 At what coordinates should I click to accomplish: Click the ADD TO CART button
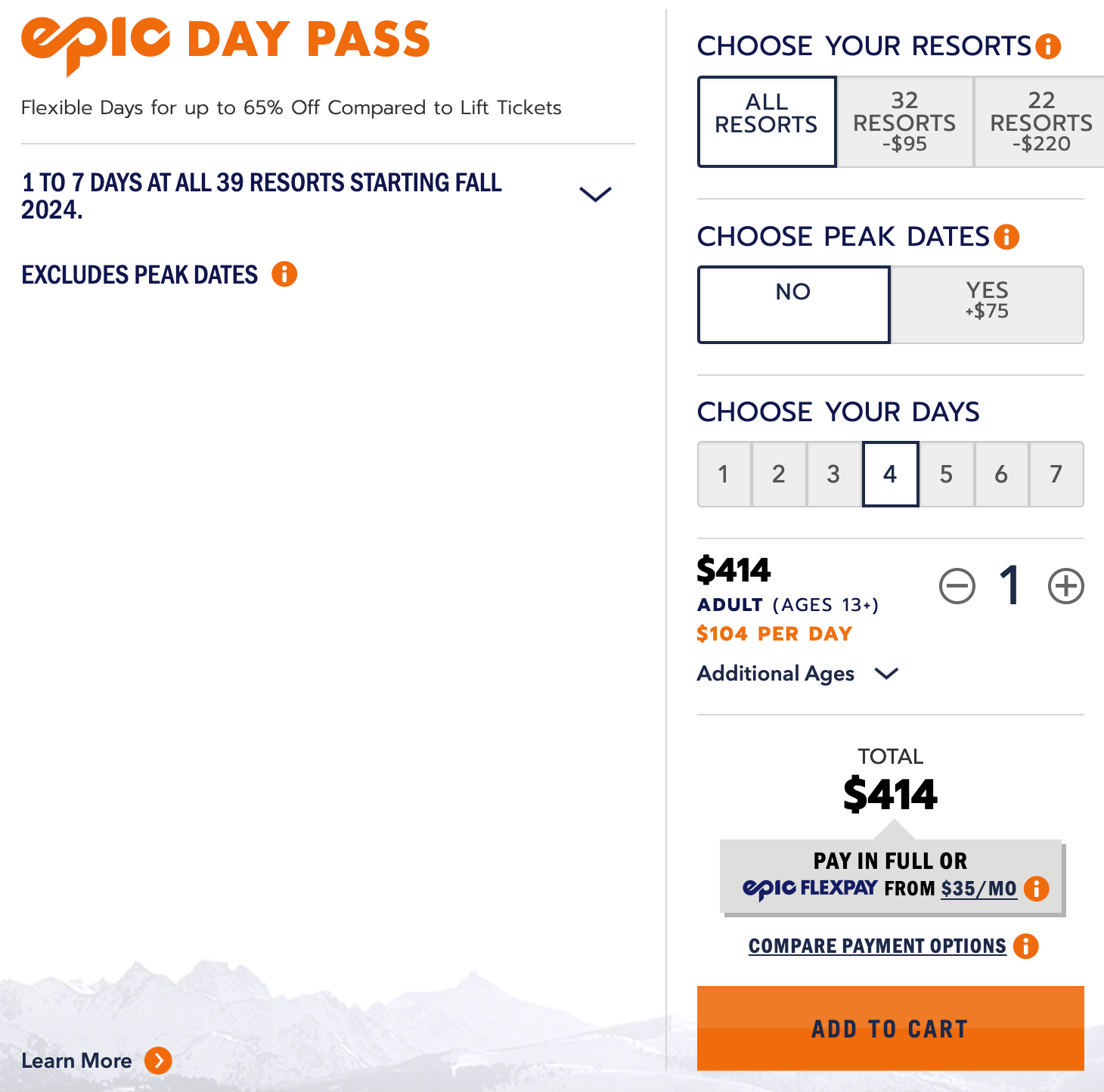pos(888,1028)
